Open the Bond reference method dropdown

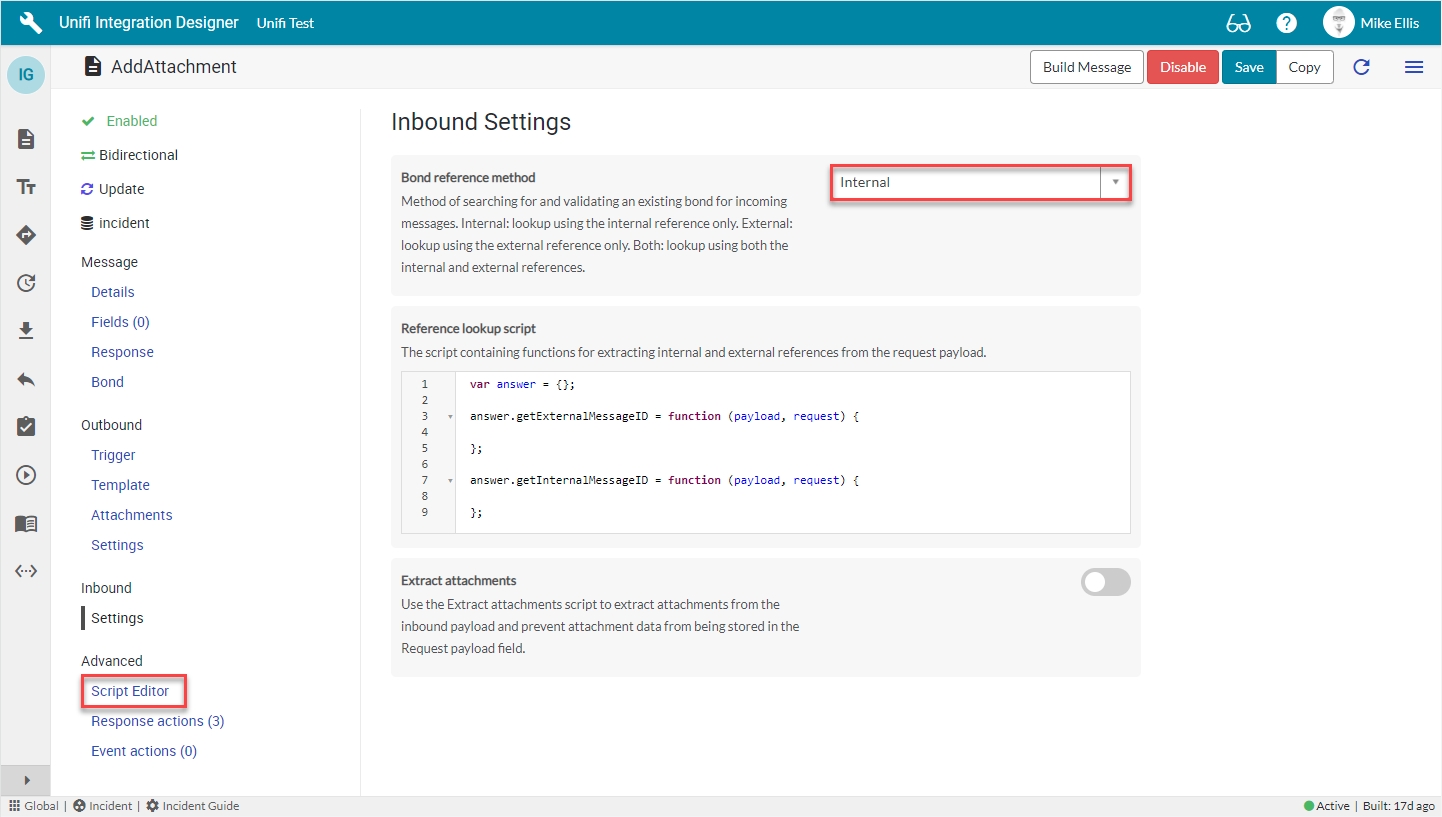980,183
